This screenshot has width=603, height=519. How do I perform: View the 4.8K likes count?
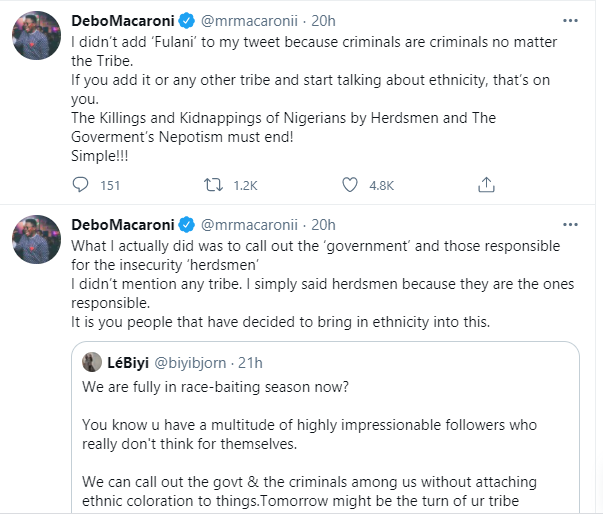click(x=381, y=185)
